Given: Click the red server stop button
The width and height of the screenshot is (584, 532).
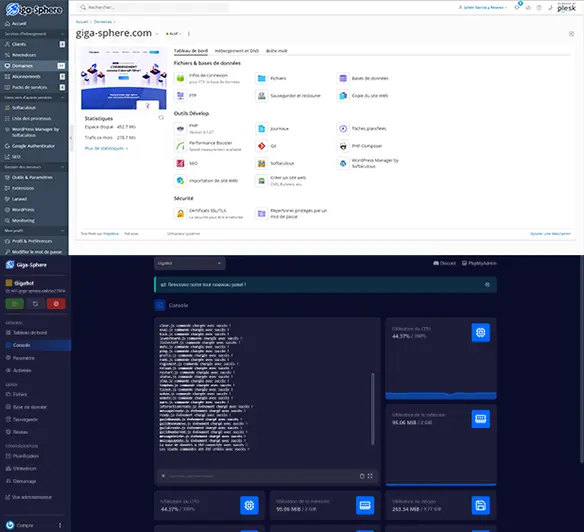Looking at the screenshot, I should point(56,304).
